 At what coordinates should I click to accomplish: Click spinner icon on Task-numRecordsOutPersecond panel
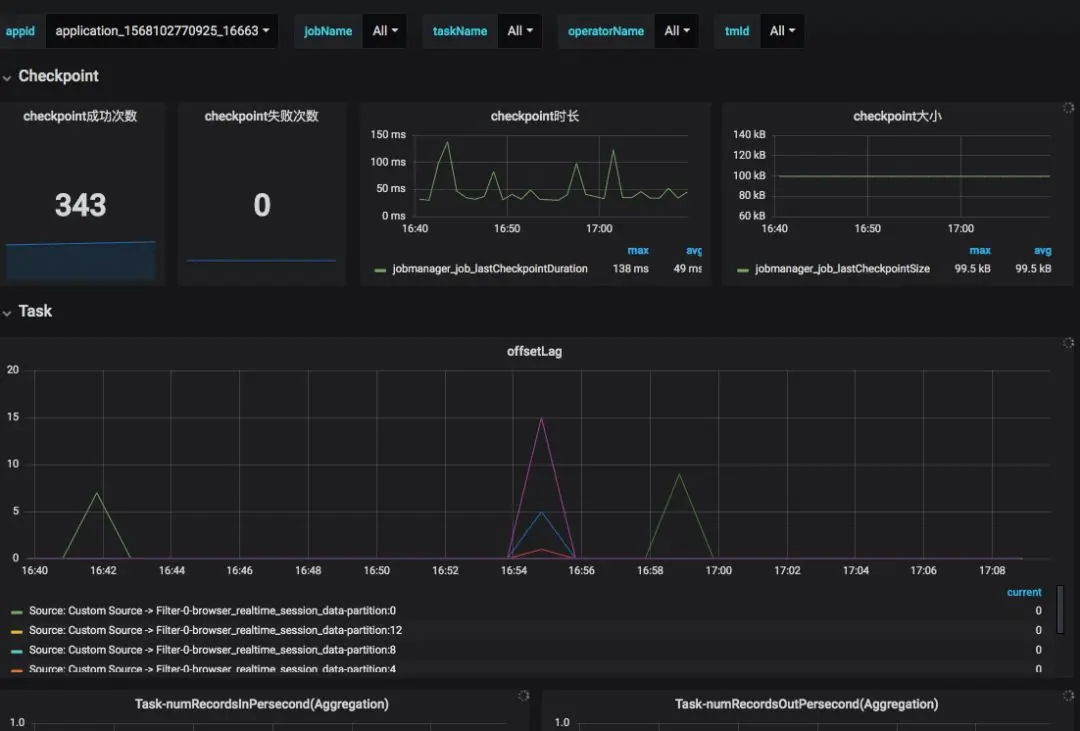coord(1068,696)
